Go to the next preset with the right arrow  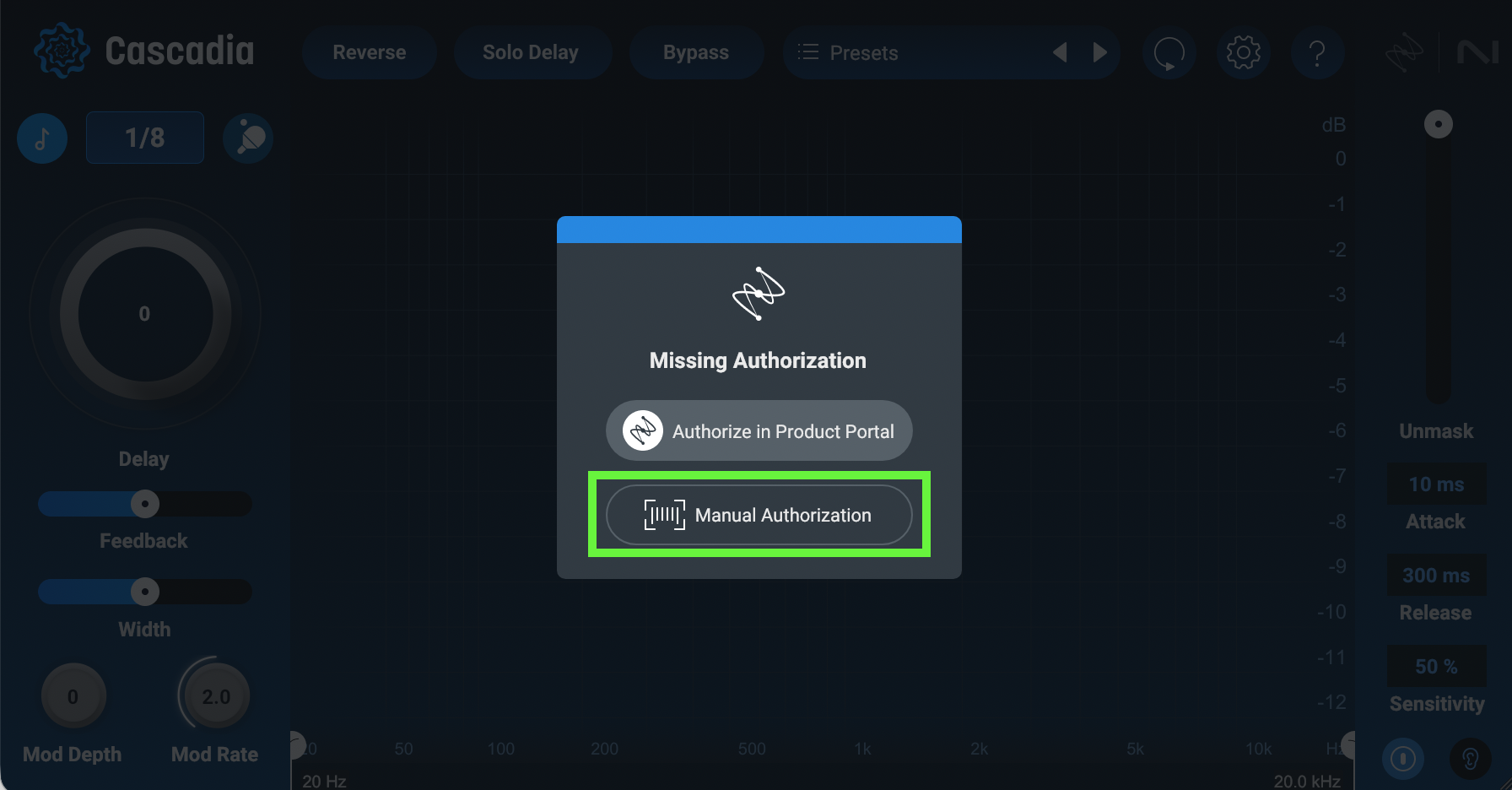coord(1099,52)
